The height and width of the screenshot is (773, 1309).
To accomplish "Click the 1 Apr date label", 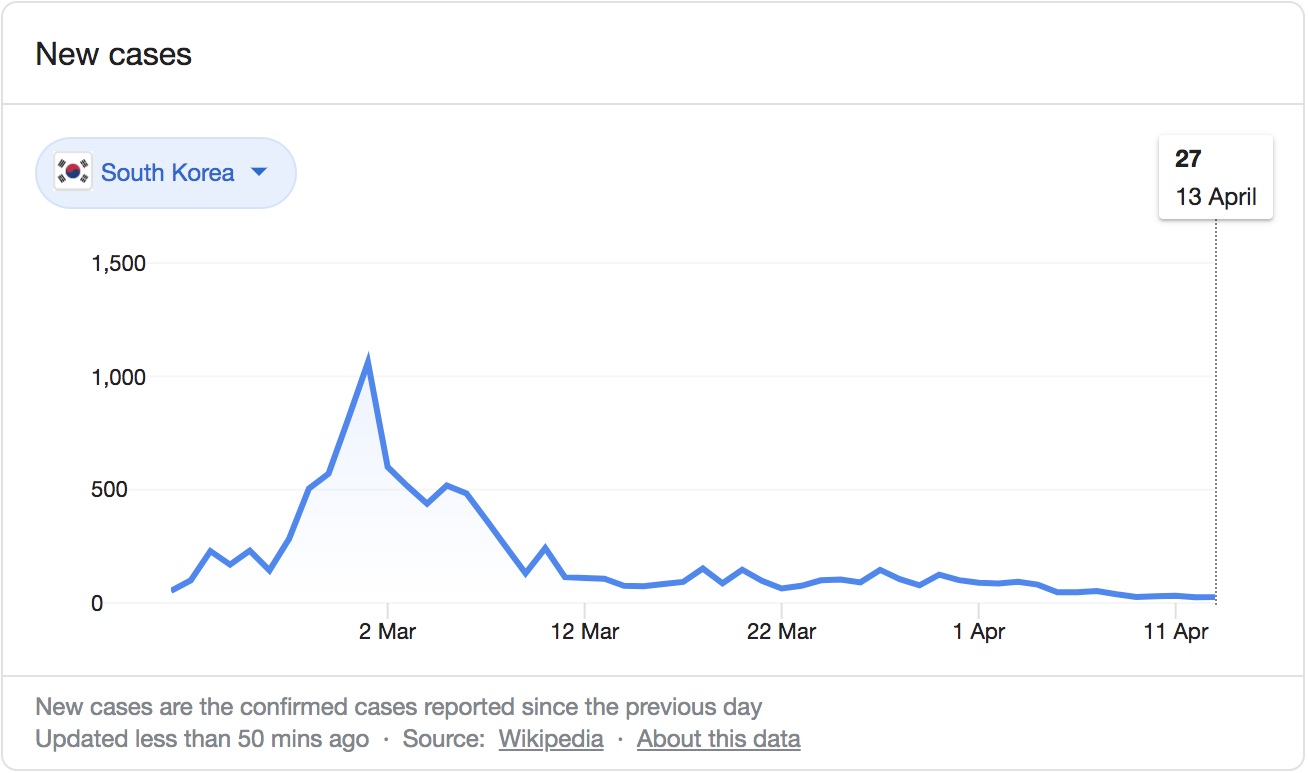I will [979, 632].
